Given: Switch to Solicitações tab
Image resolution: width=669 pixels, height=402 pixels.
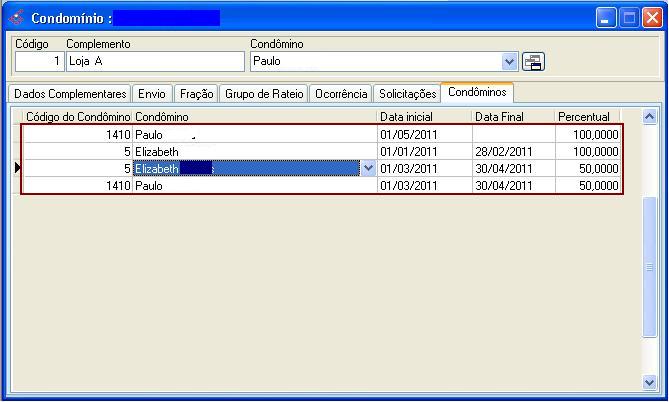Looking at the screenshot, I should 407,94.
